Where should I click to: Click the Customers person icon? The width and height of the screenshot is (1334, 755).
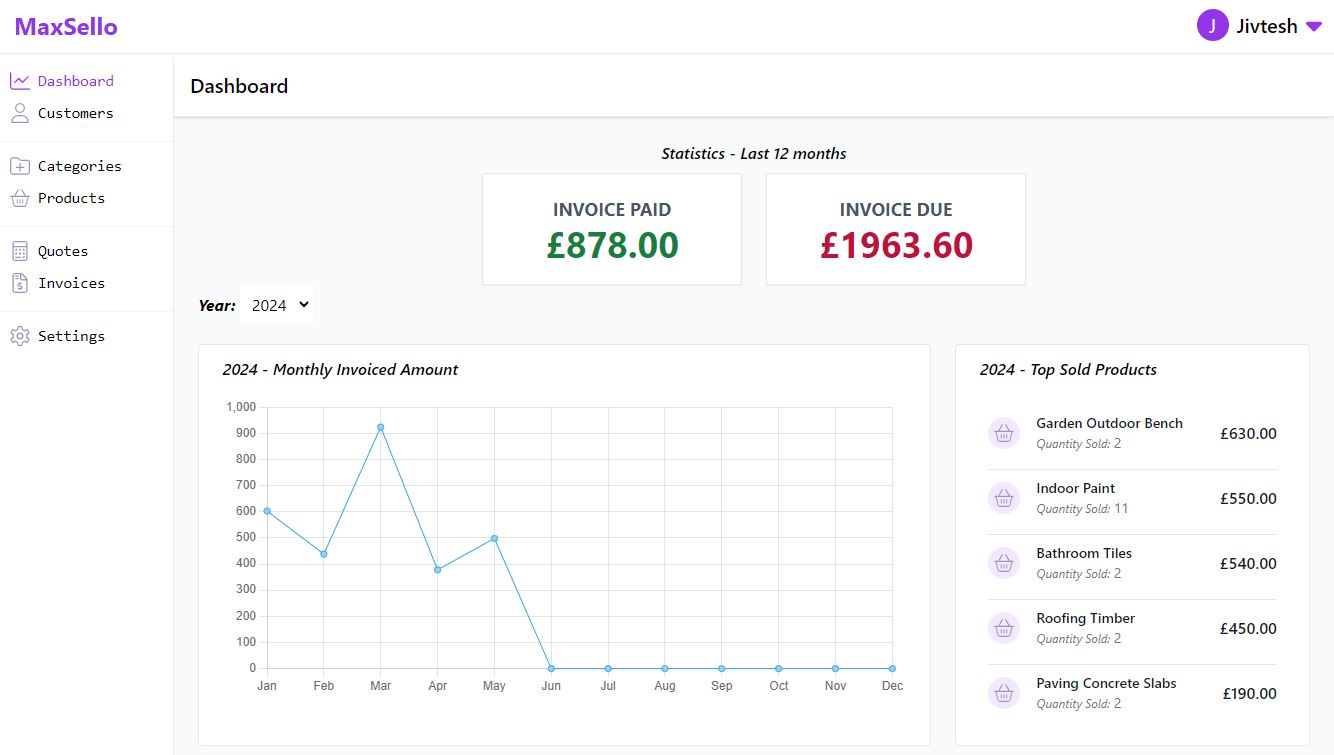coord(20,113)
